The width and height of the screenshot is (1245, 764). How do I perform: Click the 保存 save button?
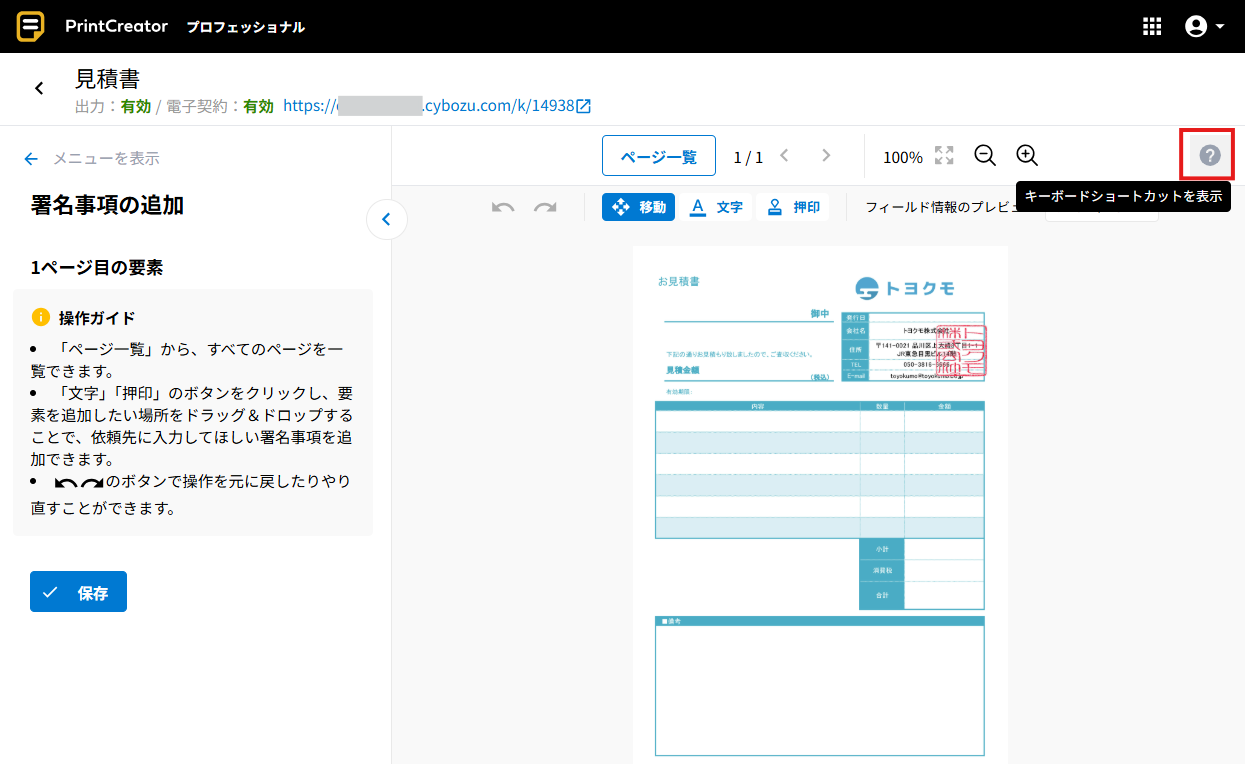point(78,592)
